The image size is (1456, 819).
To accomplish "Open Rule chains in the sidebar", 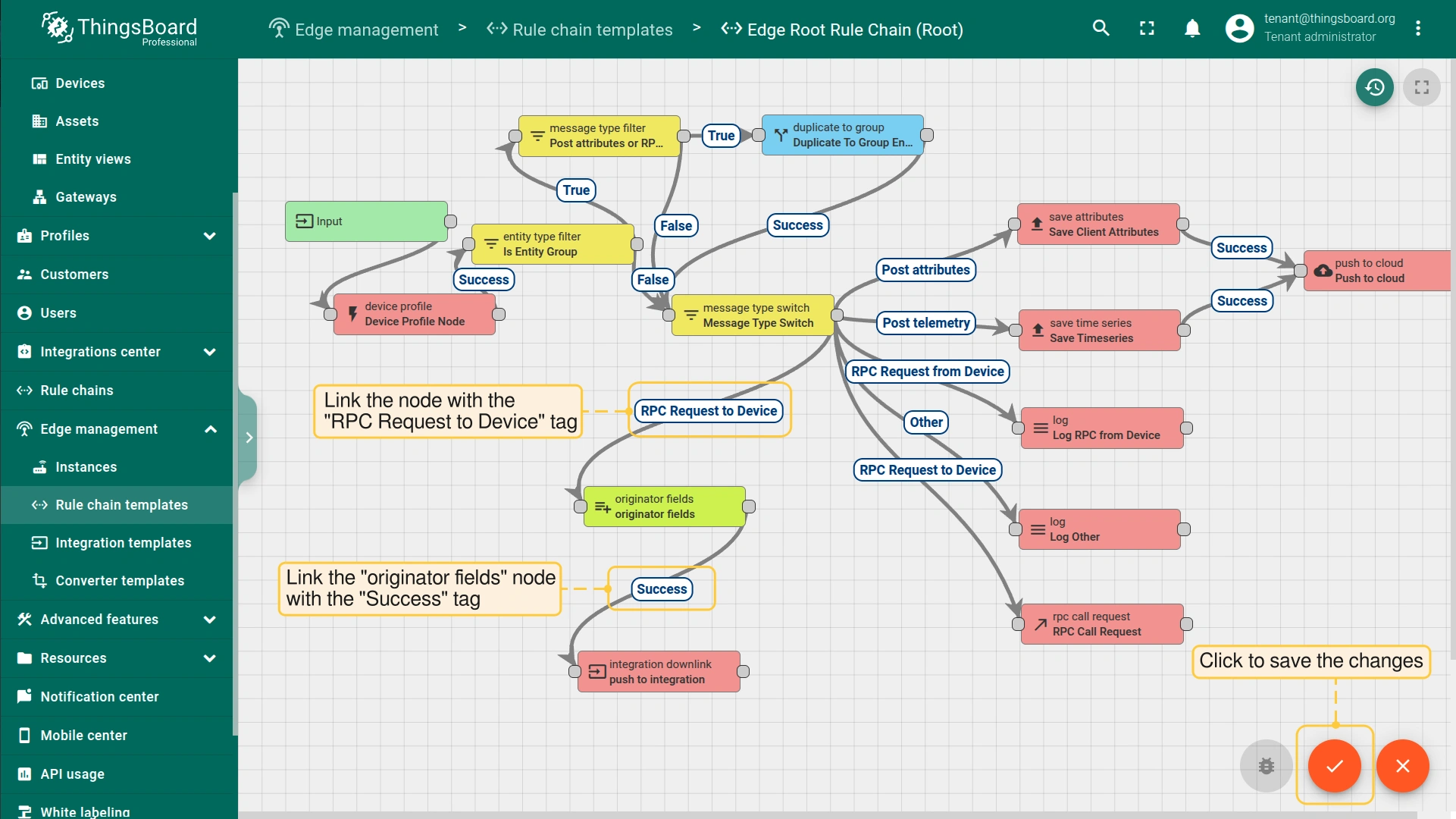I will coord(77,391).
